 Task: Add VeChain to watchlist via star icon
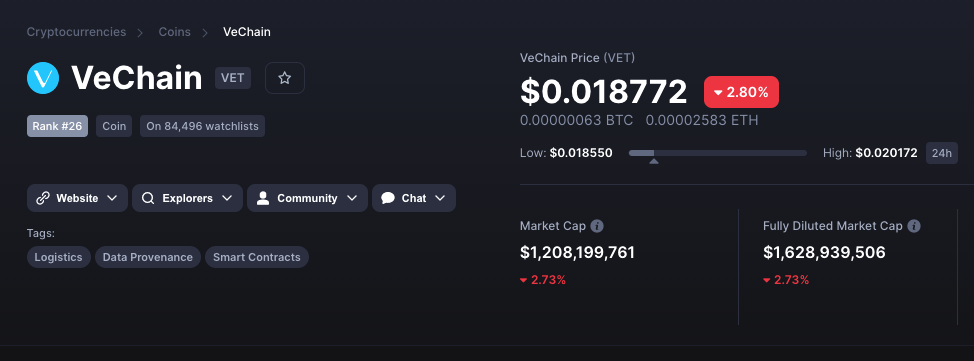point(284,78)
